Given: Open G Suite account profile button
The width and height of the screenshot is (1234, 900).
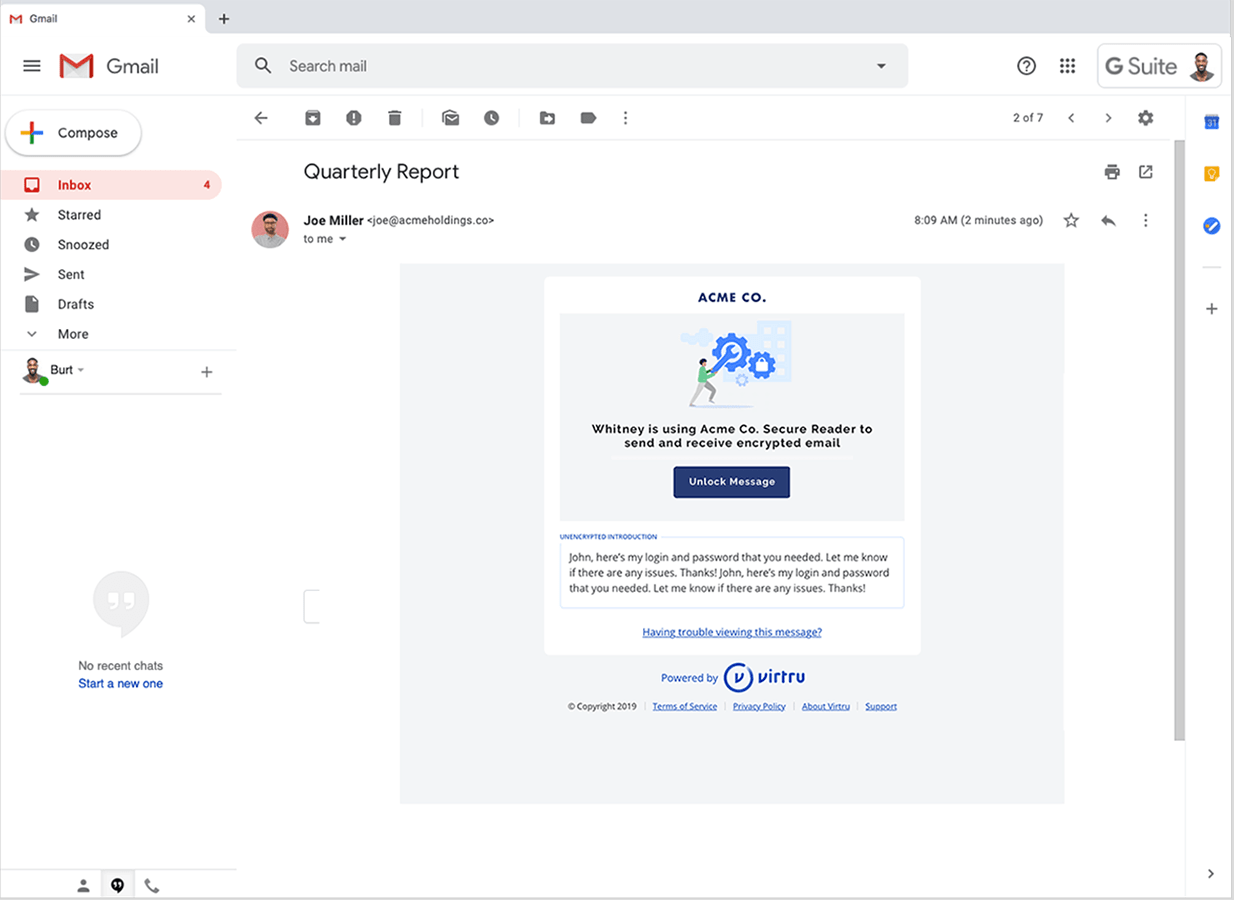Looking at the screenshot, I should 1159,66.
